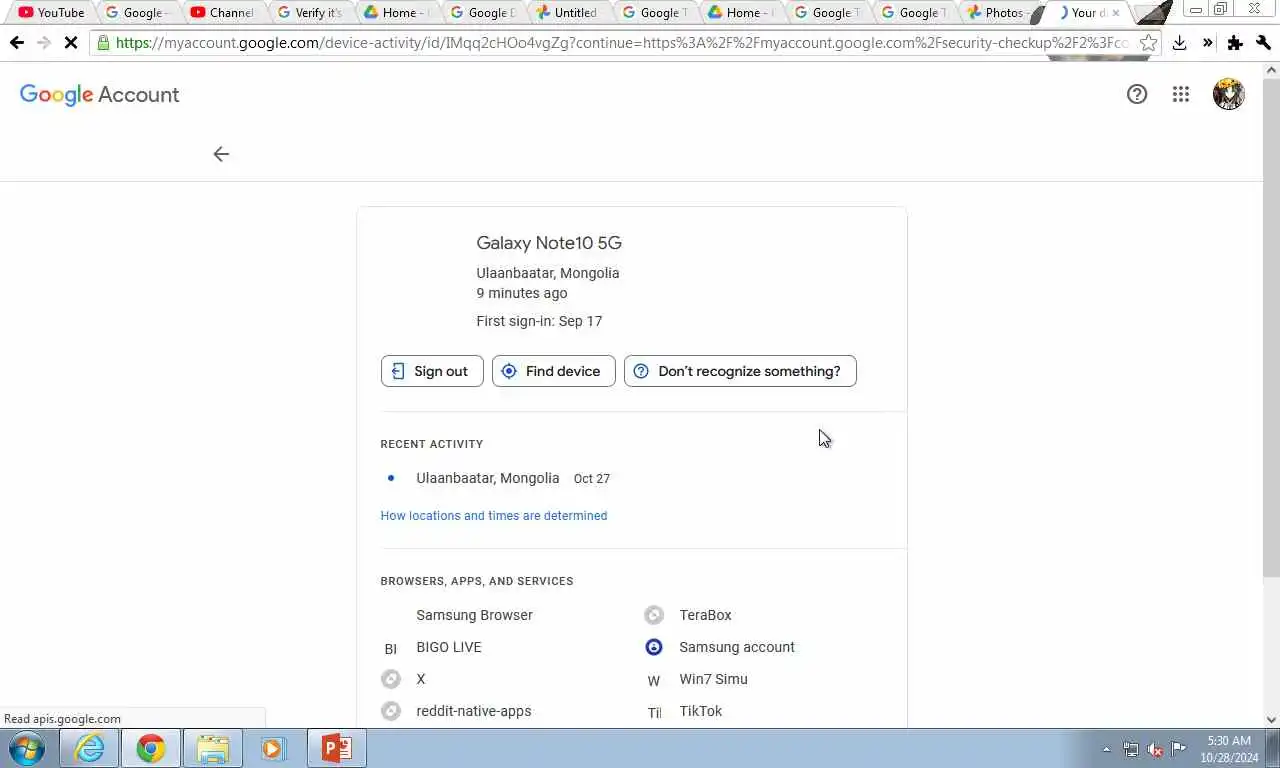Go back using the page's back arrow

pyautogui.click(x=221, y=154)
